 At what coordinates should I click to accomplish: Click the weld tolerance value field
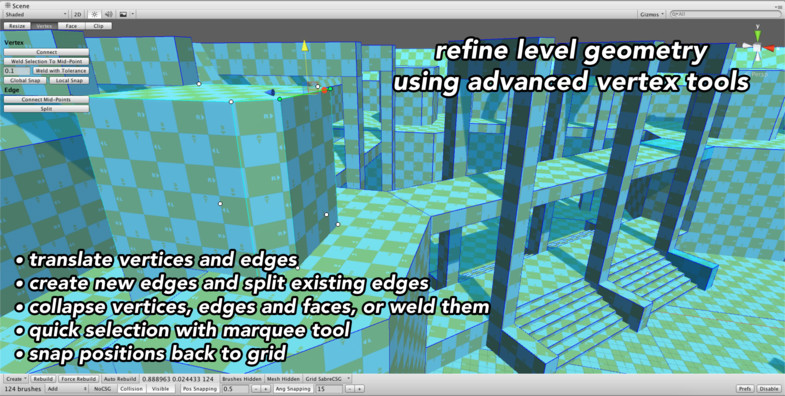pyautogui.click(x=17, y=71)
